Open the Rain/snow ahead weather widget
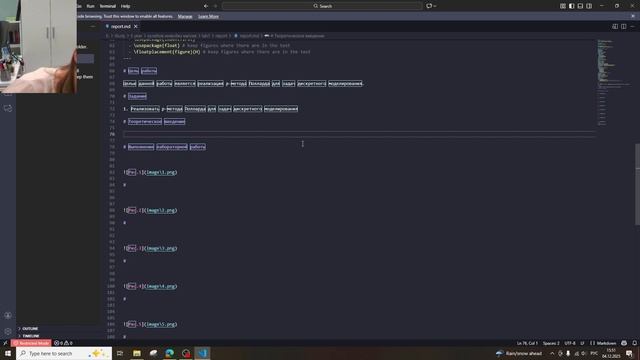Screen dimensions: 640x360 click(519, 353)
